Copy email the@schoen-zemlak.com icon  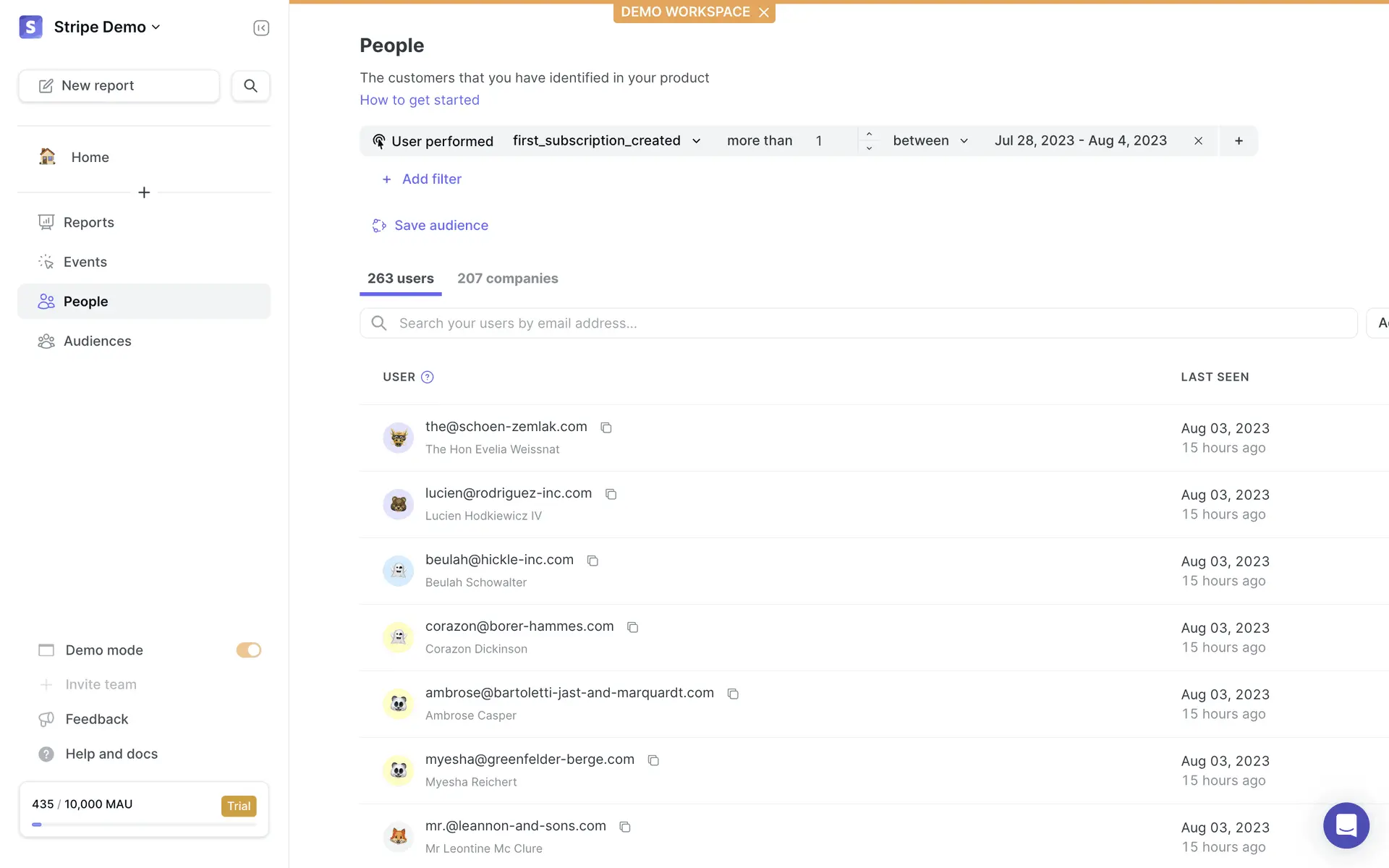606,427
